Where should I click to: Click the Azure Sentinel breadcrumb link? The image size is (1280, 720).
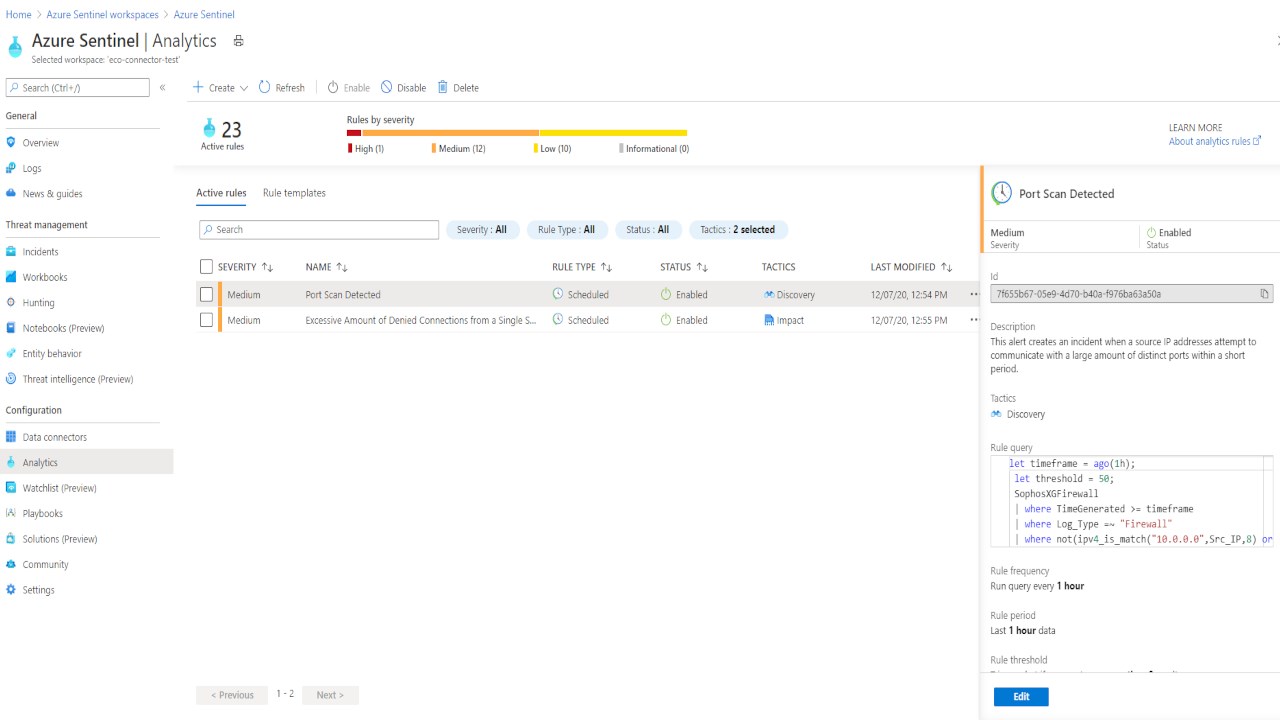tap(204, 15)
